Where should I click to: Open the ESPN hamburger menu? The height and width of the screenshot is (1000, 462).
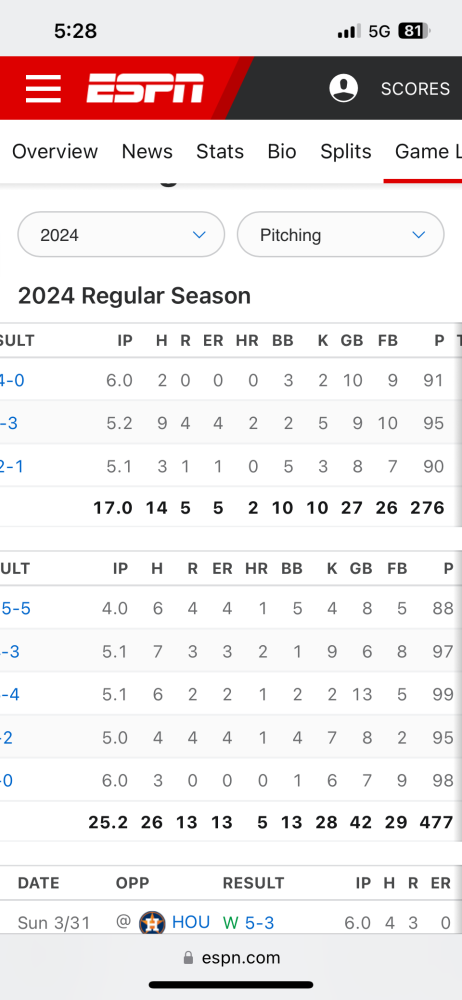[43, 88]
